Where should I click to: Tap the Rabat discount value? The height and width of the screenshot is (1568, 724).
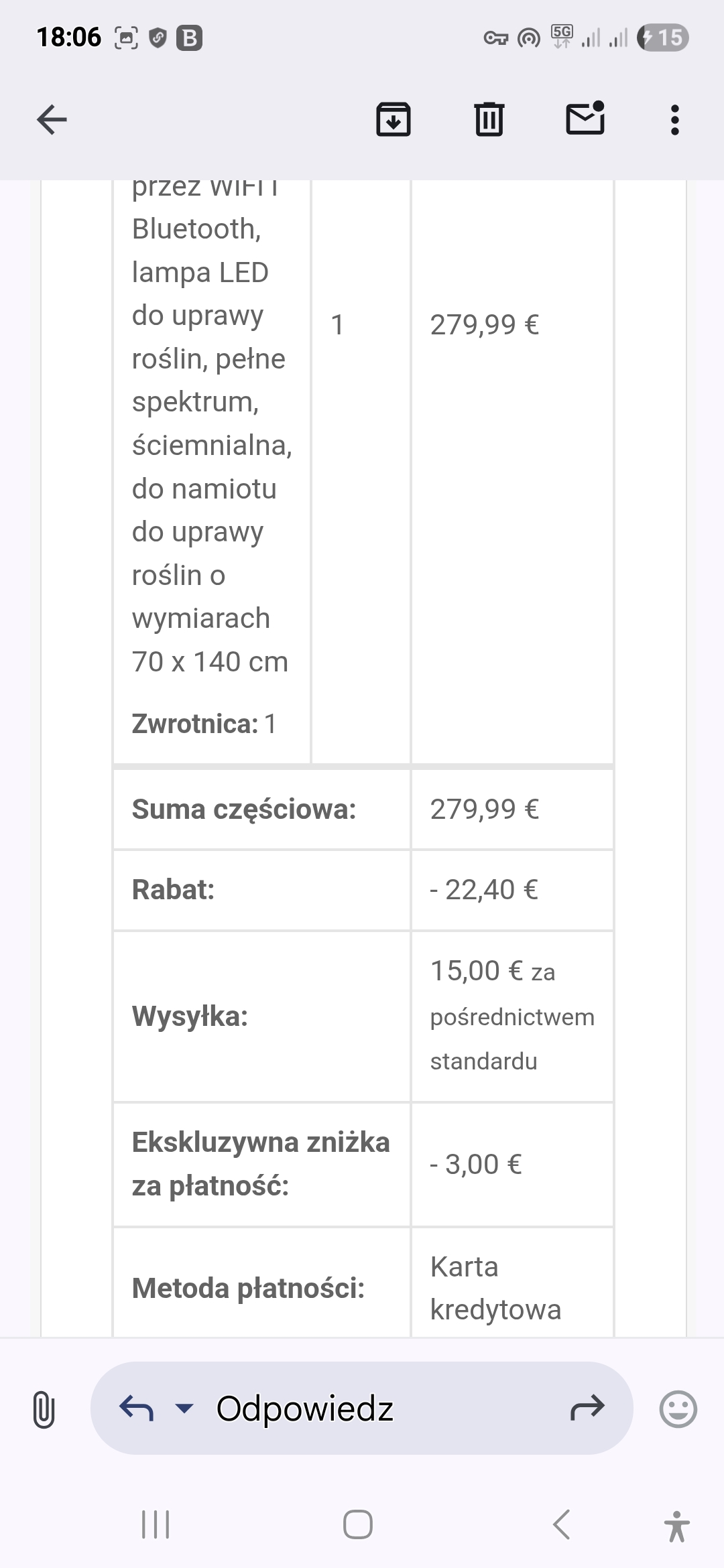484,890
